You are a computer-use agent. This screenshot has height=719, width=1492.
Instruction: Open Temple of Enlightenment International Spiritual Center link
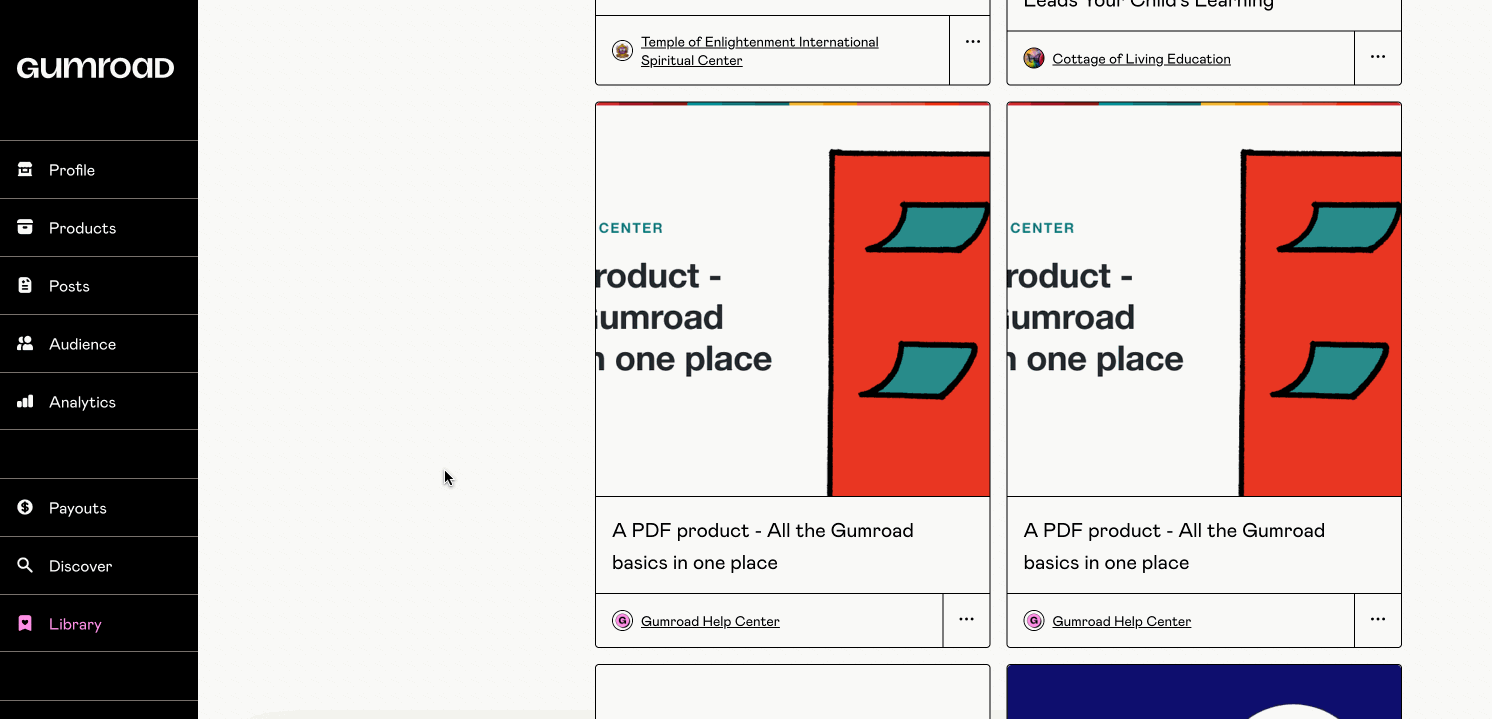[760, 51]
